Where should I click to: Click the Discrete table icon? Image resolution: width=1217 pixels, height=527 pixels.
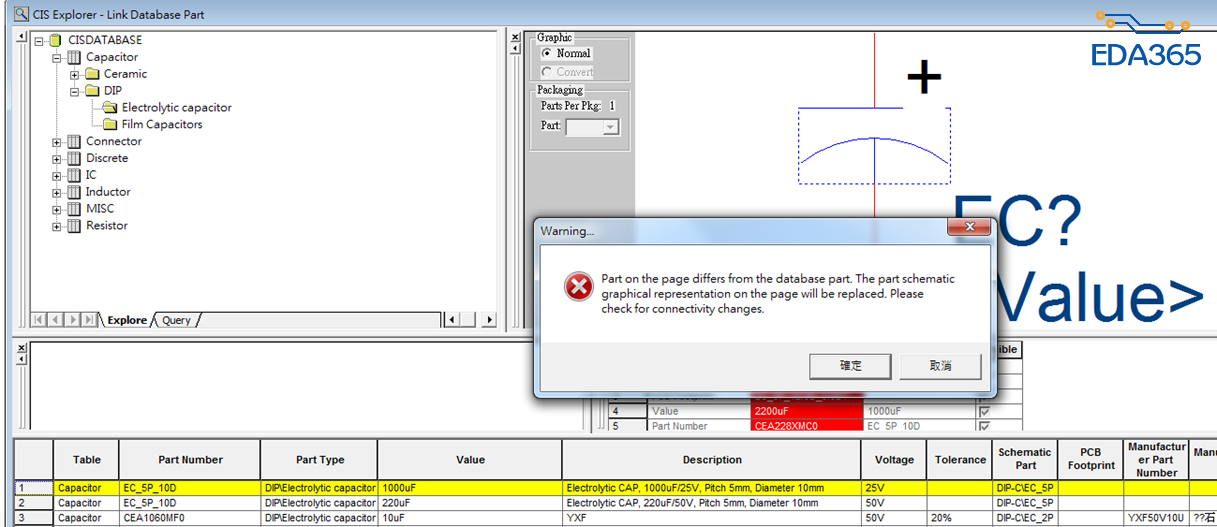[74, 158]
